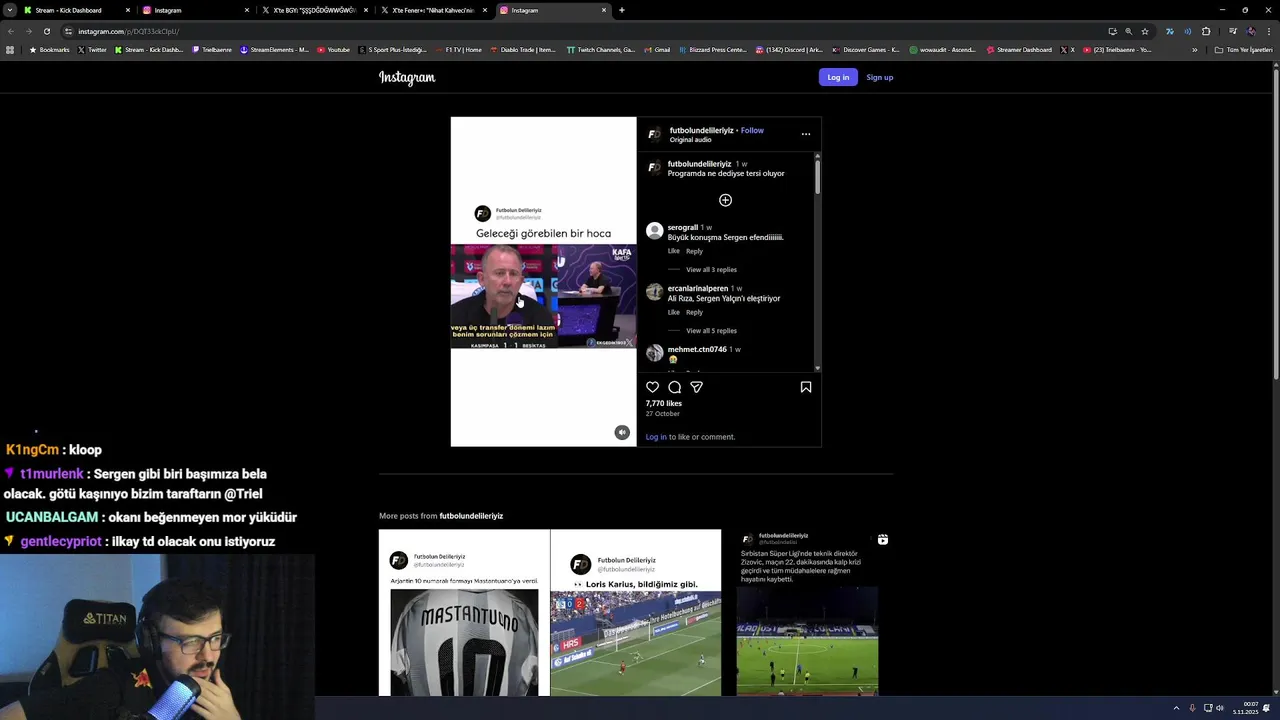Viewport: 1280px width, 720px height.
Task: Show hidden system tray icons
Action: pyautogui.click(x=1176, y=708)
